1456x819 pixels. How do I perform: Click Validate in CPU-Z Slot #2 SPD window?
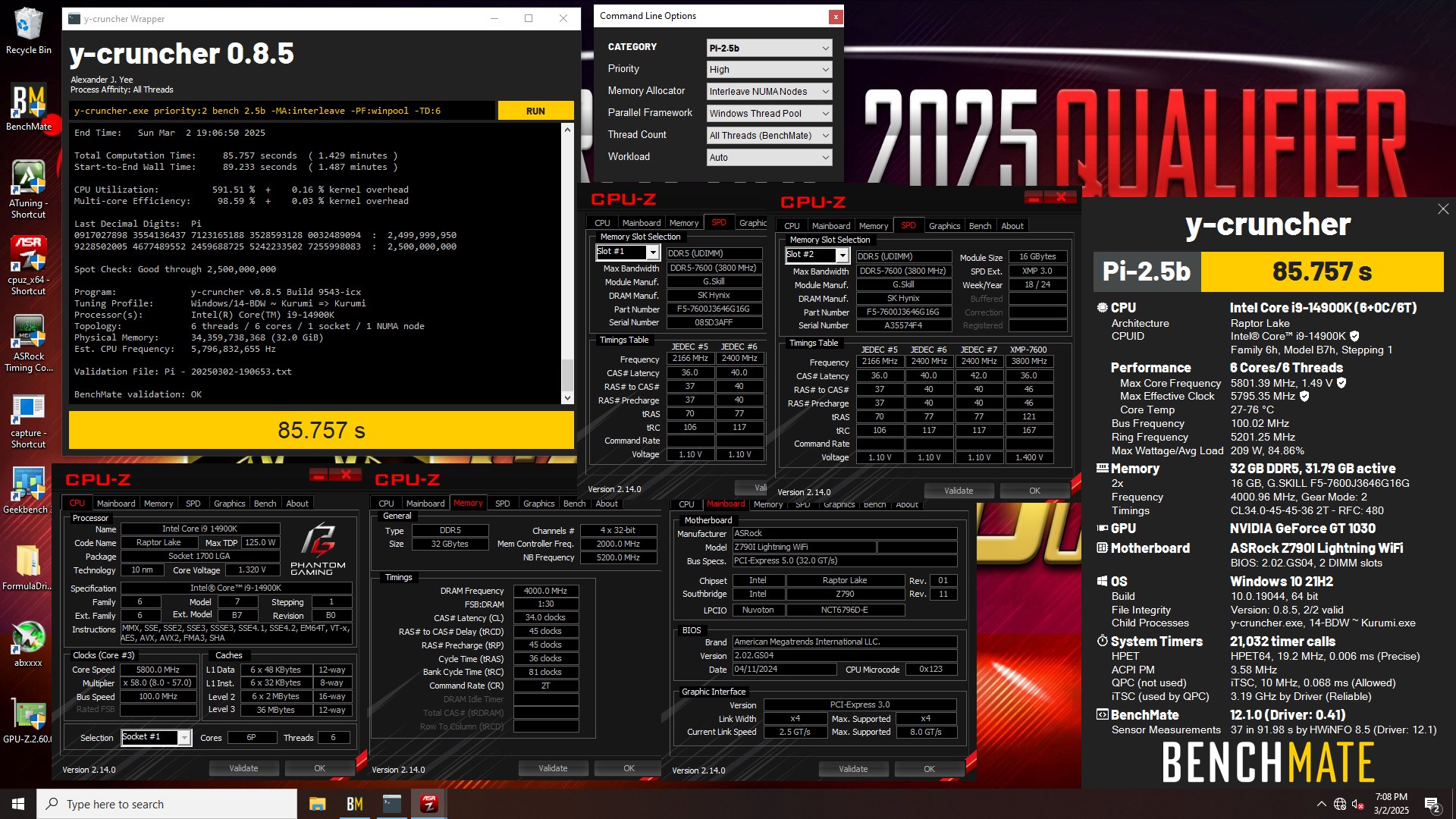pyautogui.click(x=959, y=491)
